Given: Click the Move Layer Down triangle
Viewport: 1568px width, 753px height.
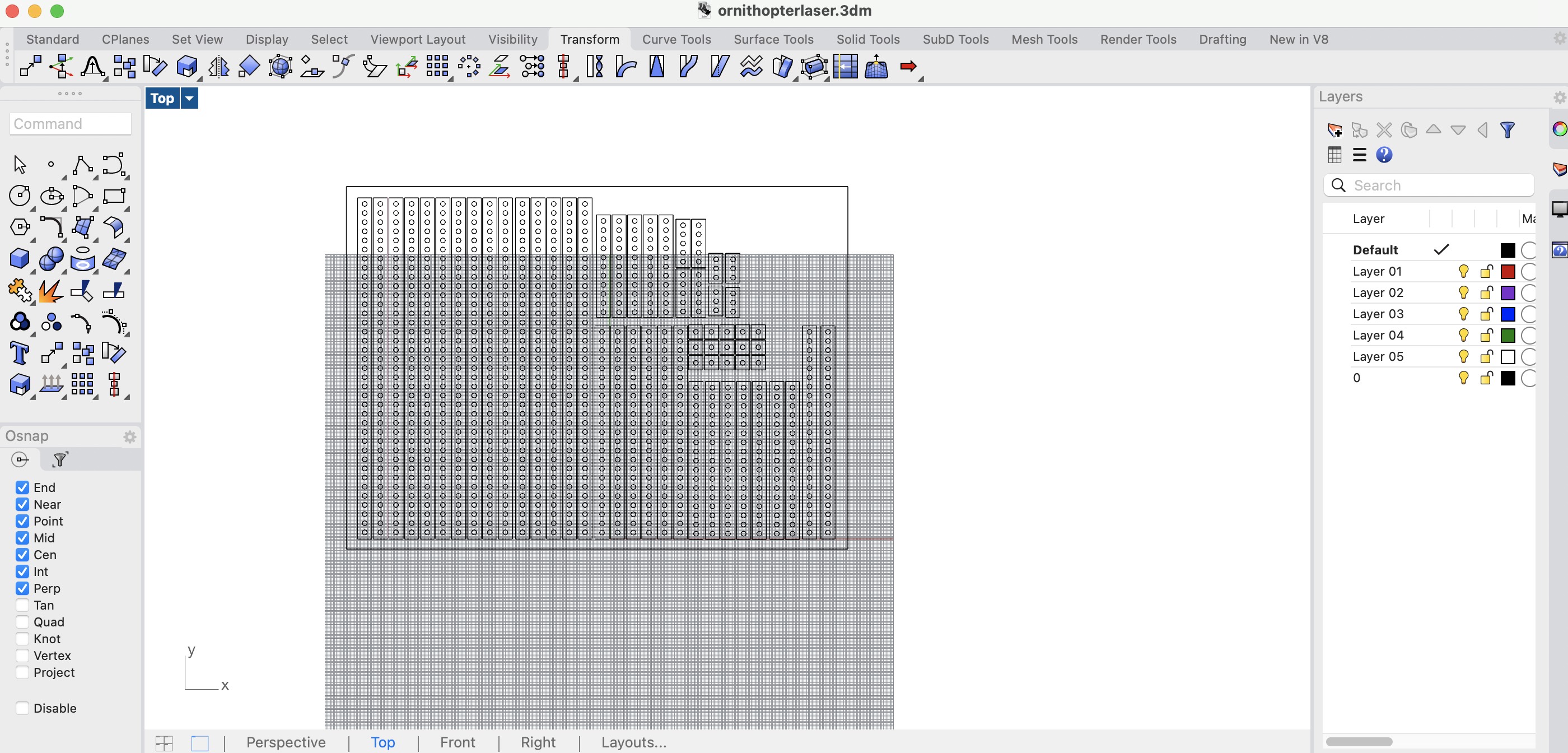Looking at the screenshot, I should click(x=1458, y=130).
